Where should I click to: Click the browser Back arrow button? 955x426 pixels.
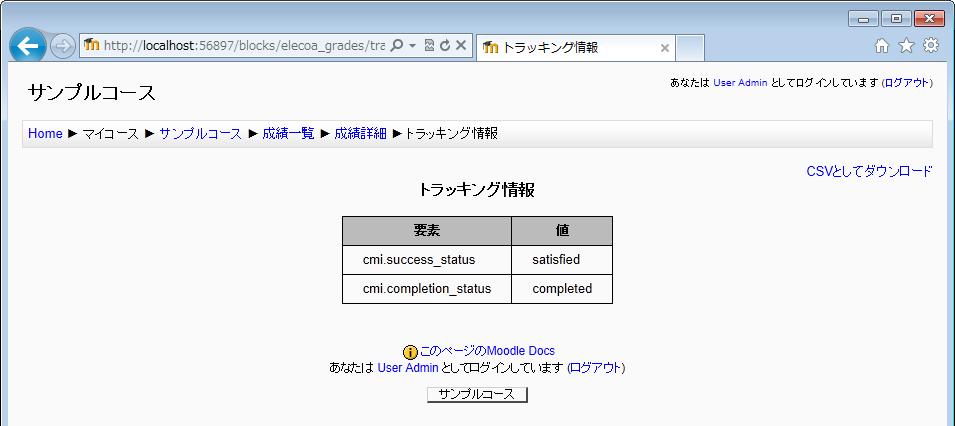point(28,46)
